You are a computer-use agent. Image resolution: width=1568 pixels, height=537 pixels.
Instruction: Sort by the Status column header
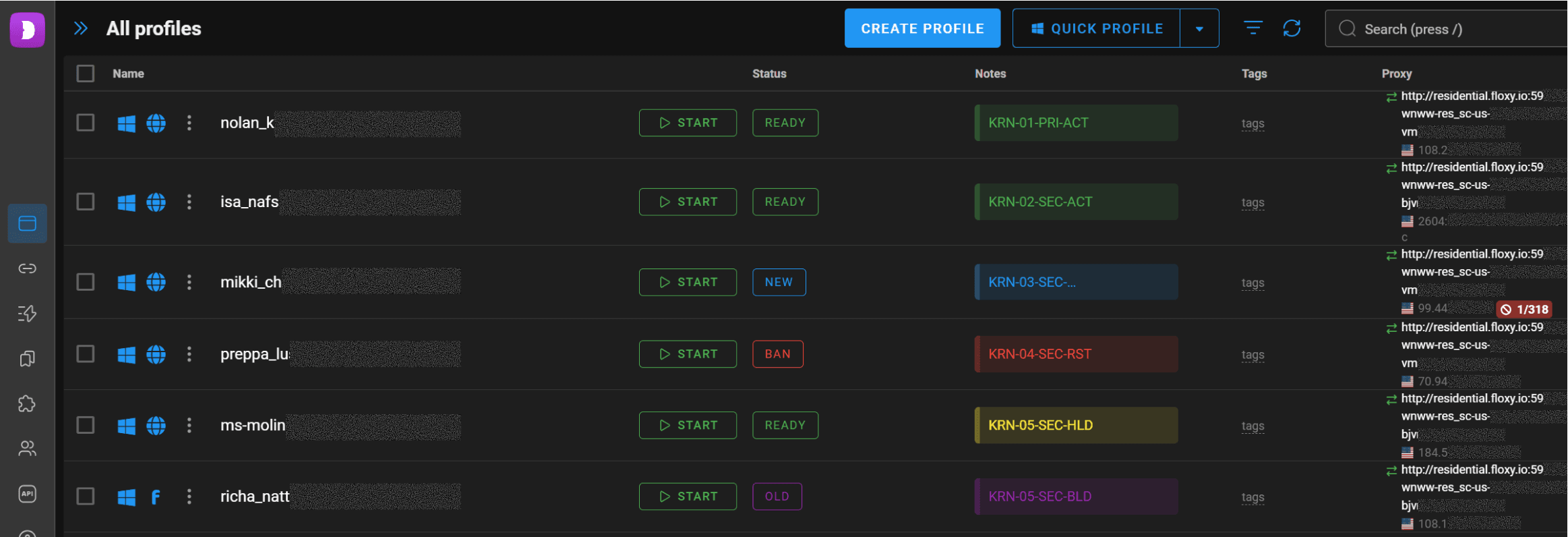(769, 74)
